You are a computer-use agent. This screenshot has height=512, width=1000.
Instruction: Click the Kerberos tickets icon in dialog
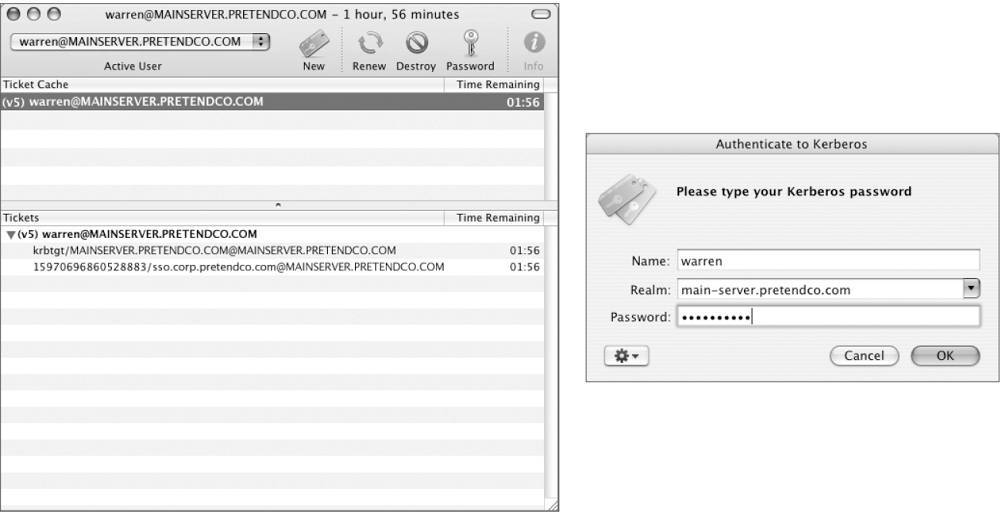tap(627, 199)
